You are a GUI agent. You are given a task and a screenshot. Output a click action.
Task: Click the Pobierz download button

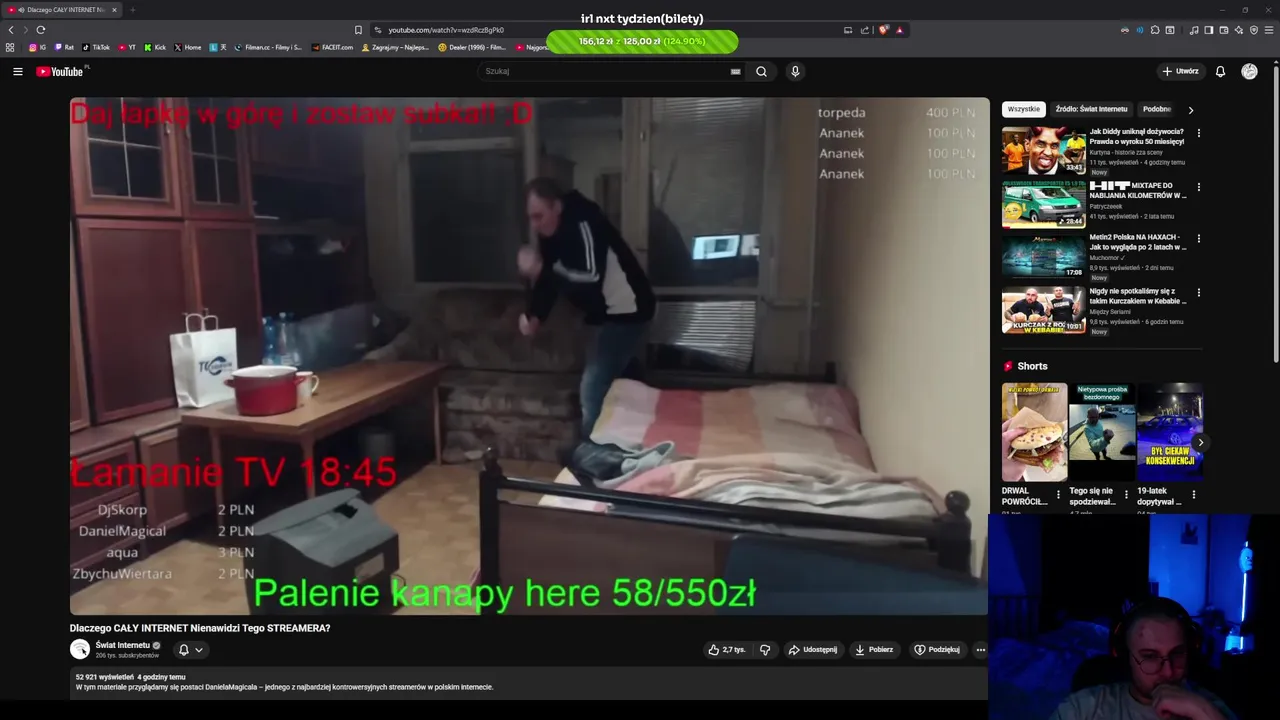click(874, 650)
